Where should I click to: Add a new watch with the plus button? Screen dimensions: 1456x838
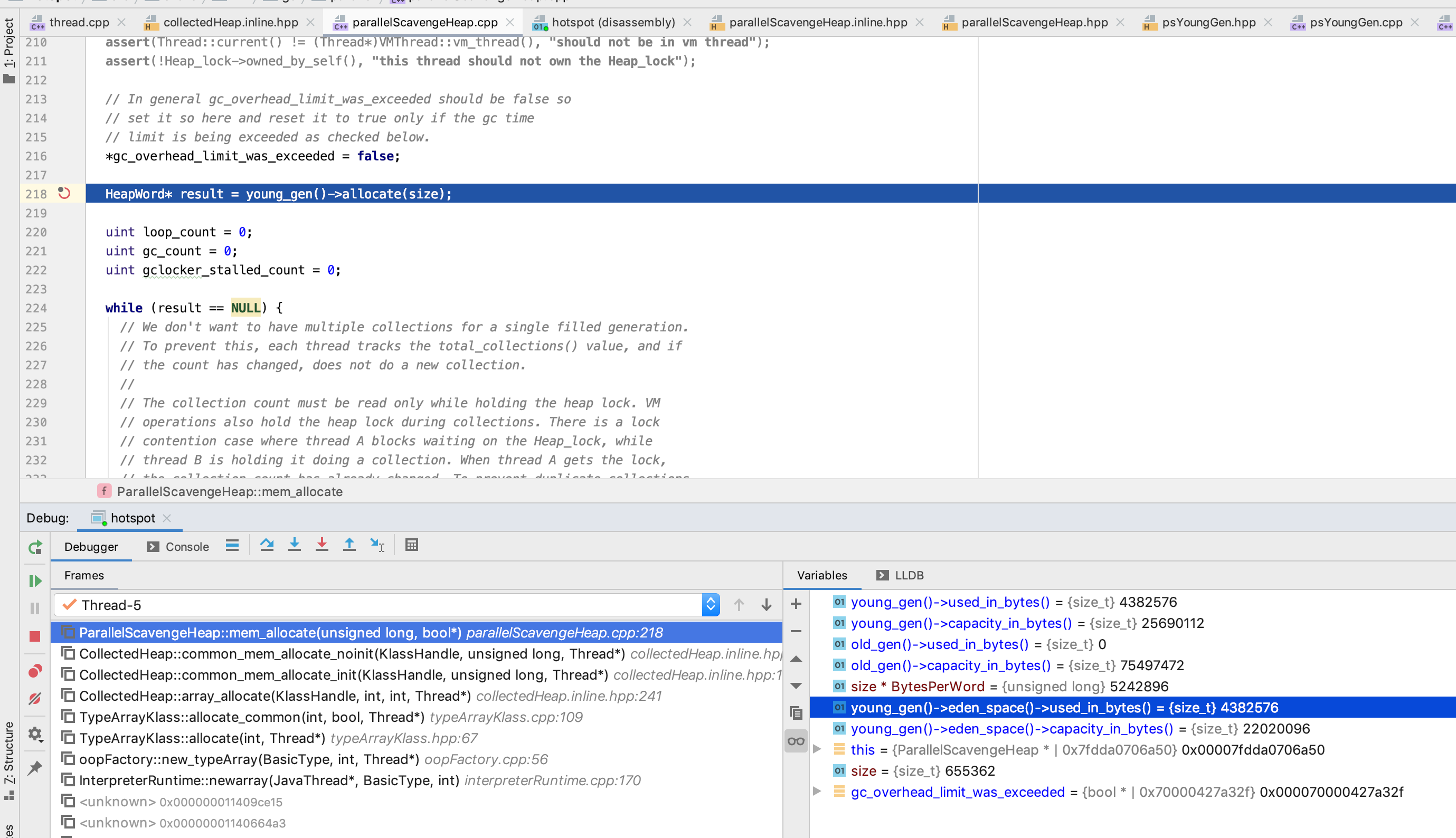click(796, 604)
